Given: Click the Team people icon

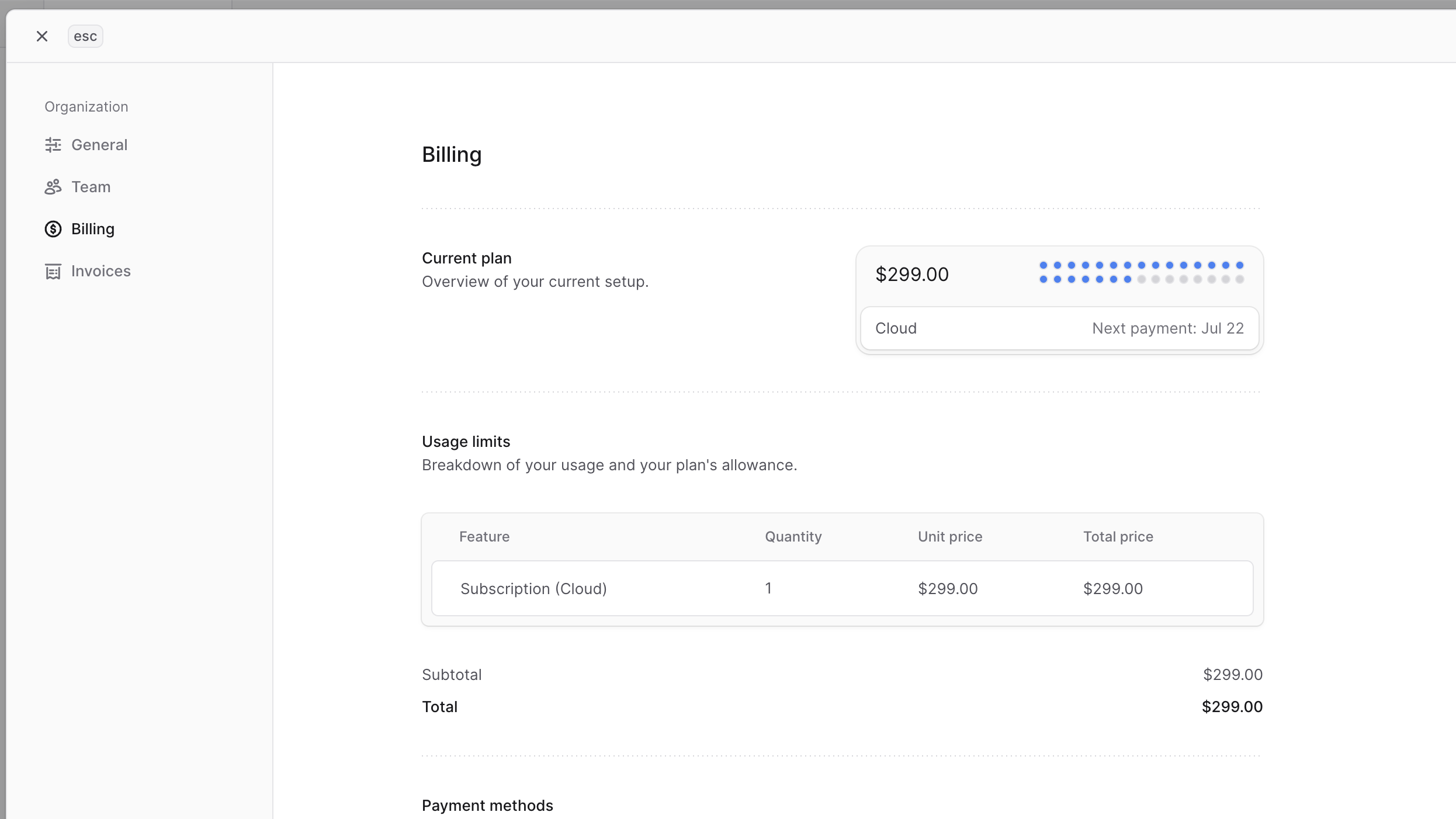Looking at the screenshot, I should coord(53,186).
